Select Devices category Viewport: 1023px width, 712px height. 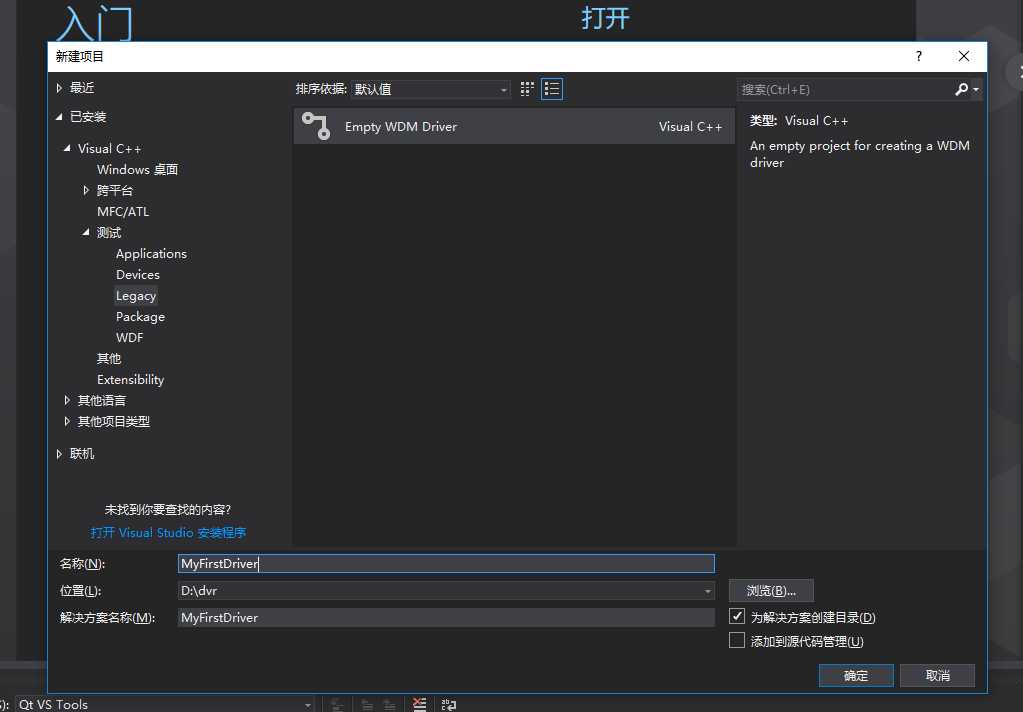(x=138, y=275)
